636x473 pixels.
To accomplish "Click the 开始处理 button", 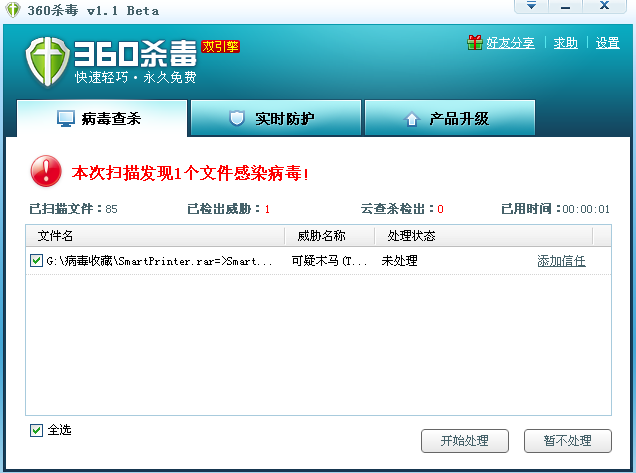I will tap(465, 441).
